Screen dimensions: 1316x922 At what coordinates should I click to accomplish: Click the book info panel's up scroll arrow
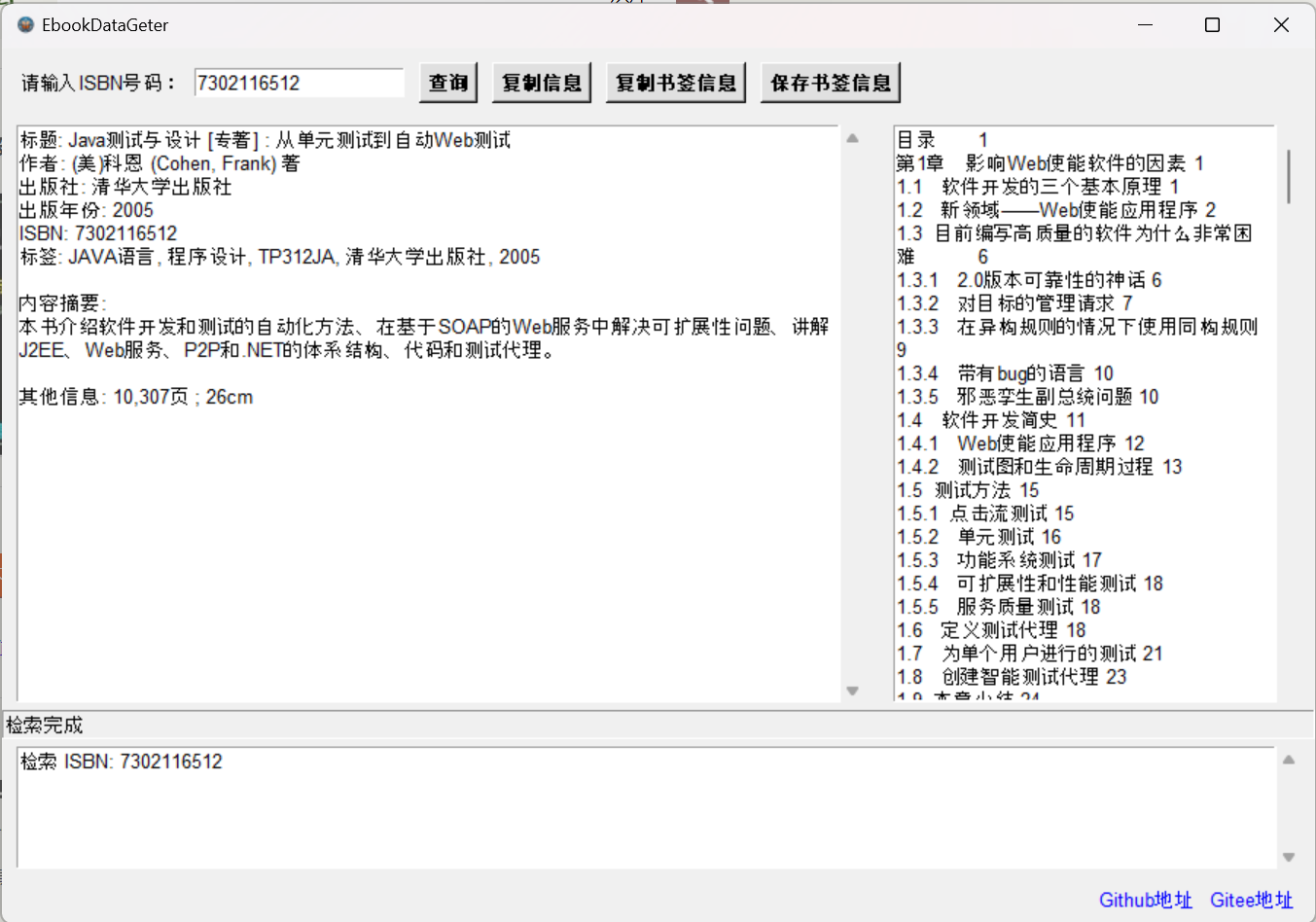[x=853, y=138]
